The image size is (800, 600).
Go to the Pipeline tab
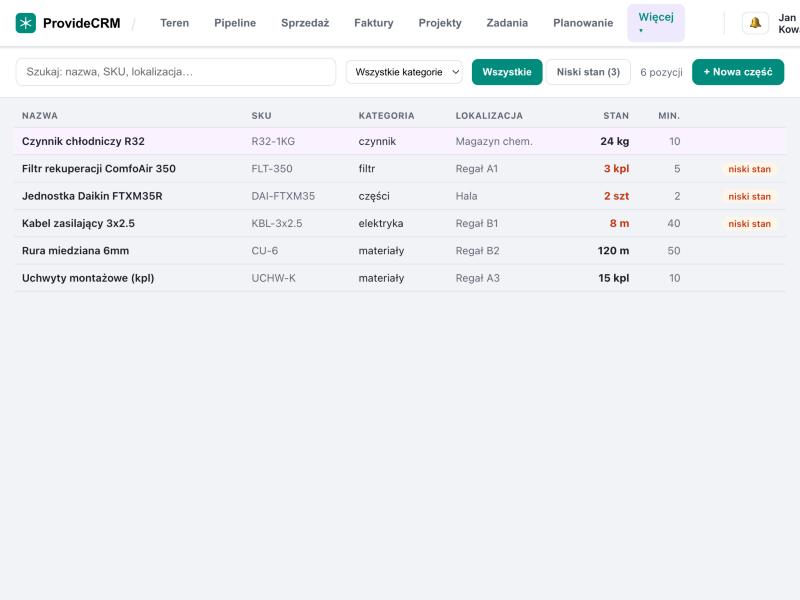(x=235, y=23)
